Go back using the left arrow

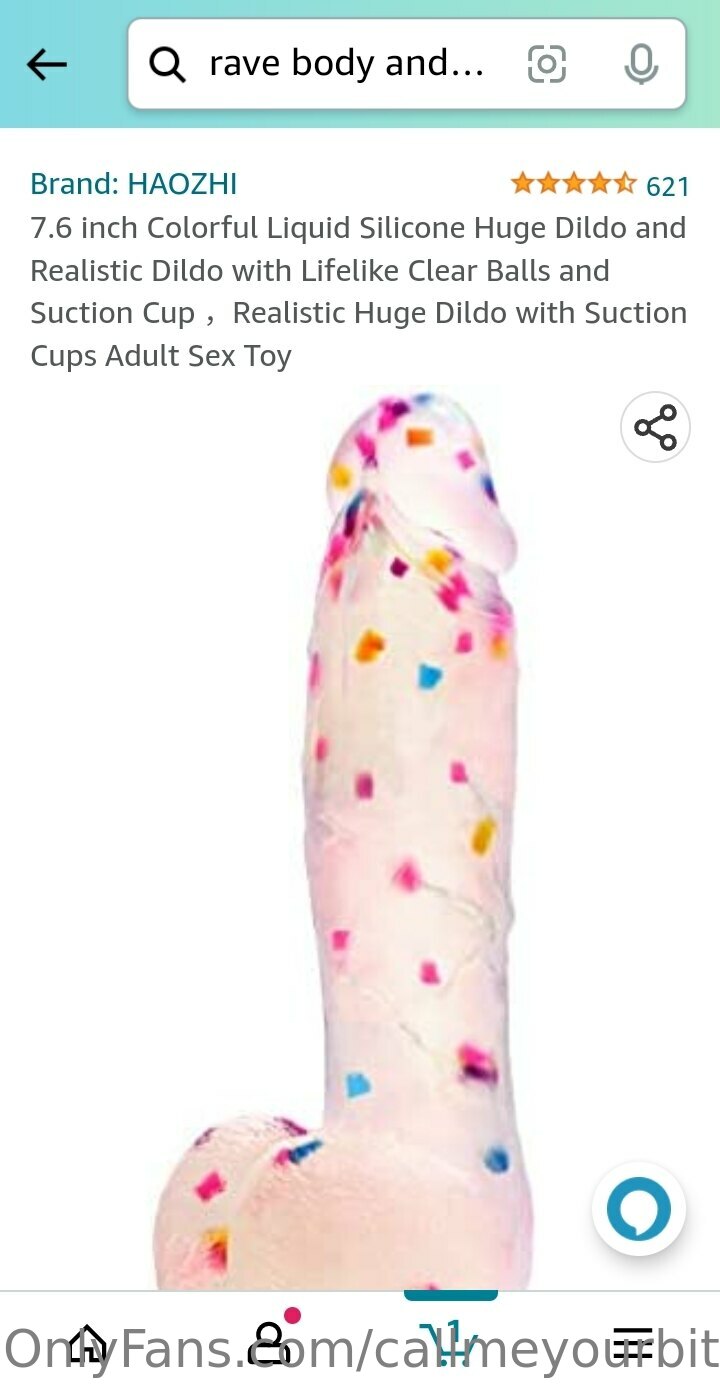[46, 65]
